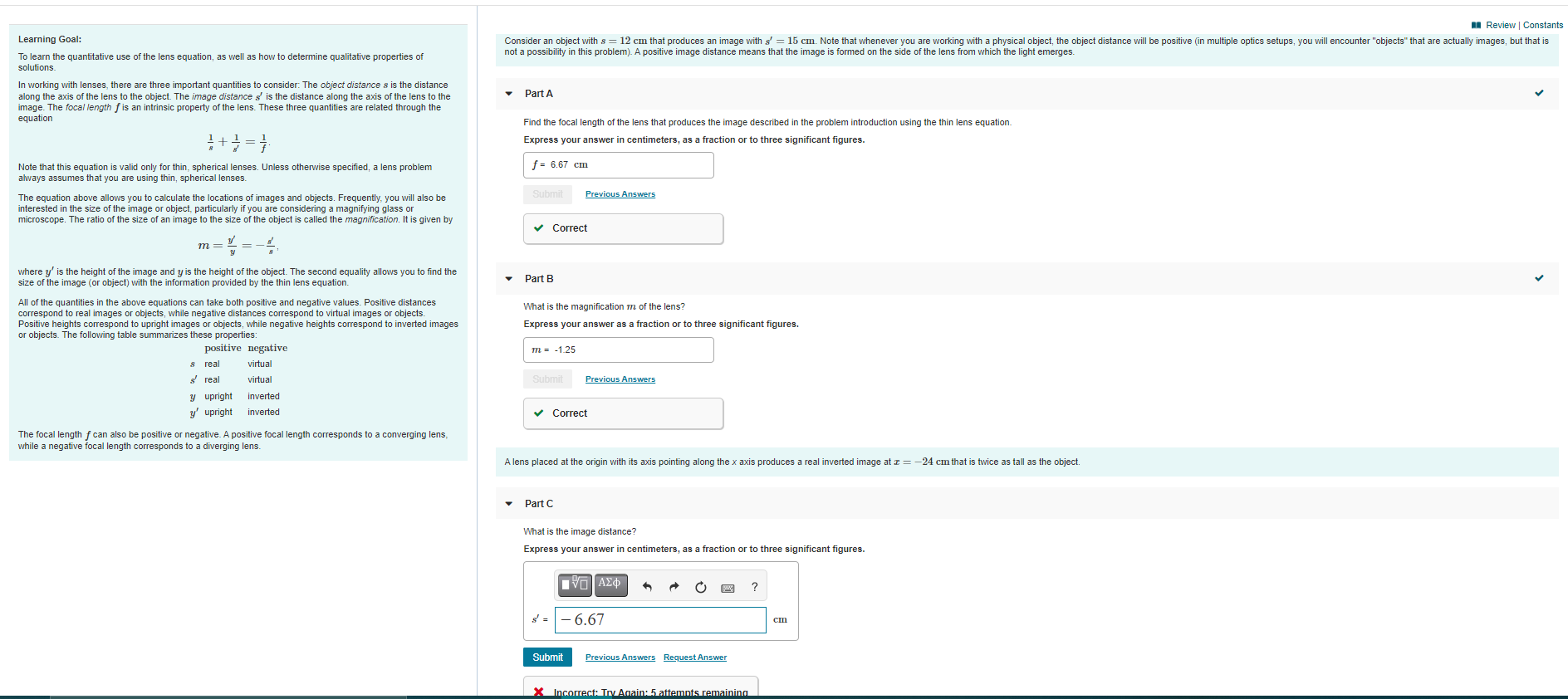Open Previous Answers for Part C
Screen dimensions: 1568x699
[x=620, y=657]
